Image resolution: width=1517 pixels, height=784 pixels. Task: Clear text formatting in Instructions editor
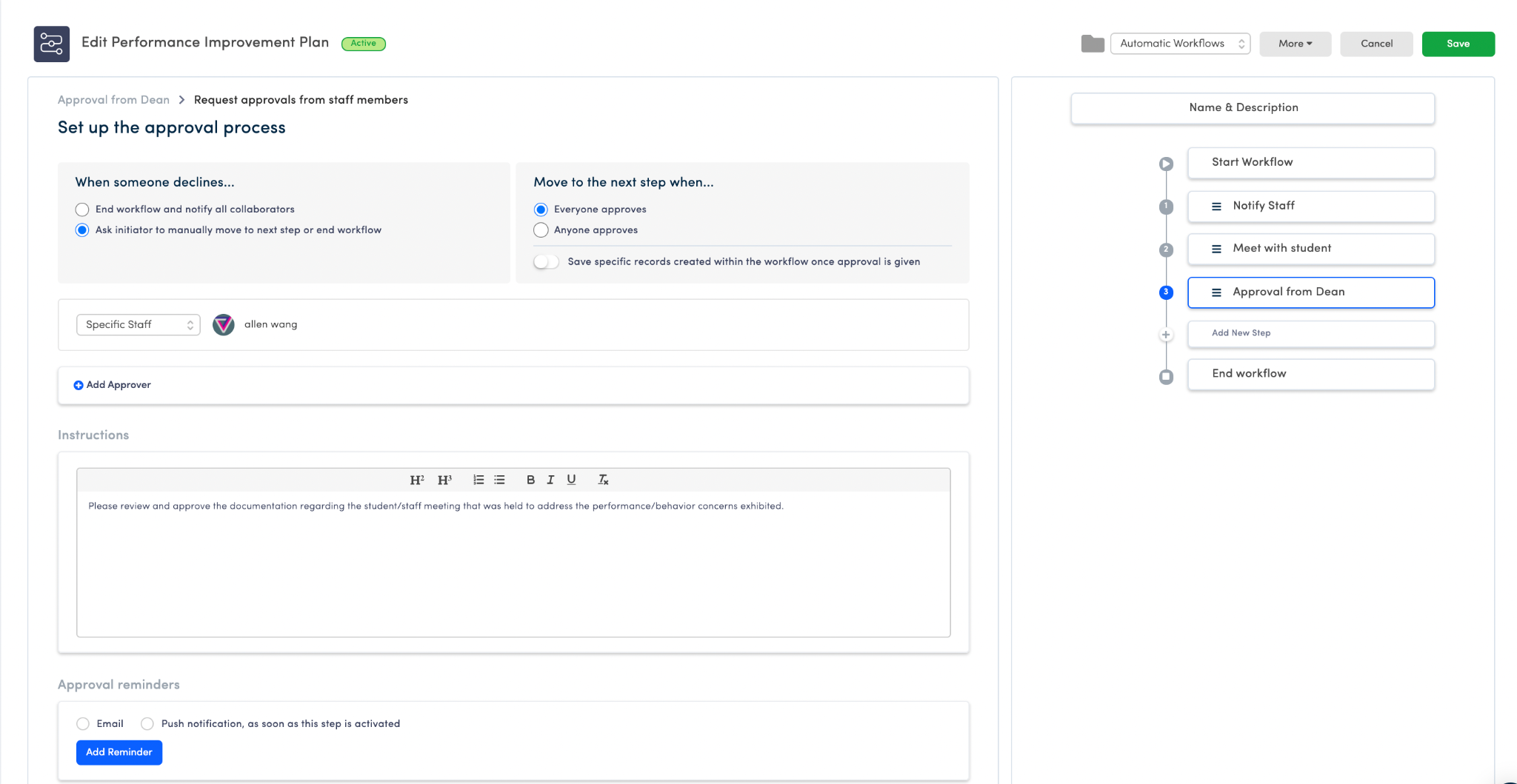pos(603,480)
